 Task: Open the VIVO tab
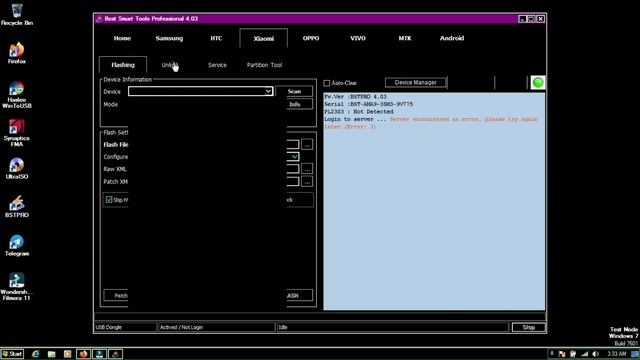[358, 38]
